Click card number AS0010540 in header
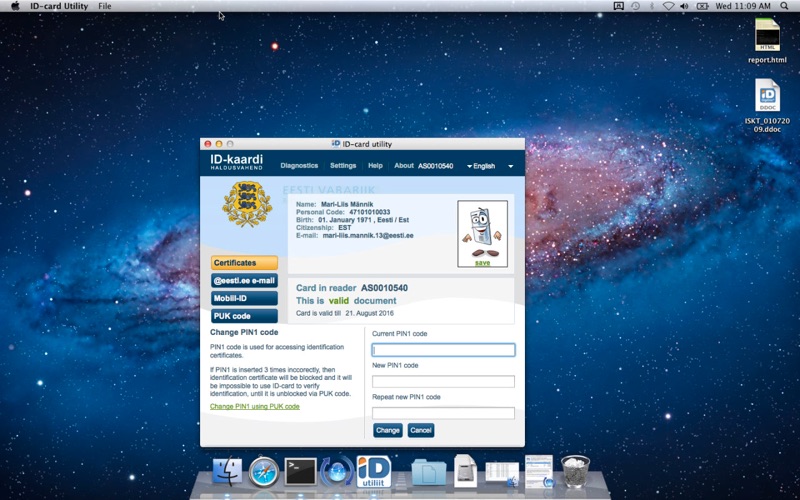 435,166
